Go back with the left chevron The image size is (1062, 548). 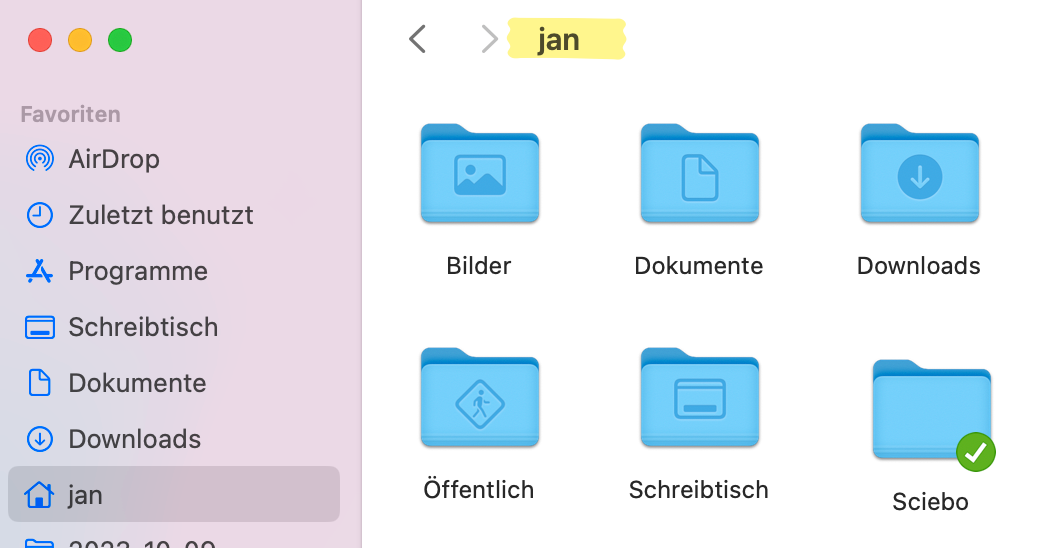click(418, 40)
